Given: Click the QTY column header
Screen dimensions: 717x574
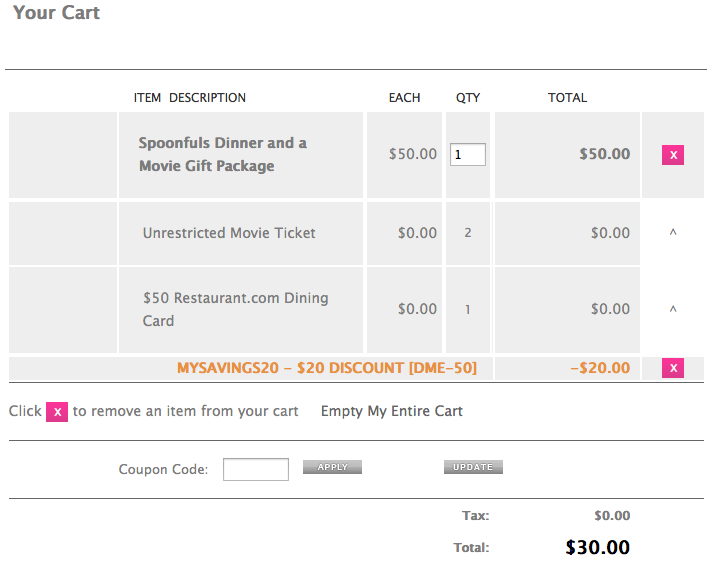Looking at the screenshot, I should (x=468, y=97).
